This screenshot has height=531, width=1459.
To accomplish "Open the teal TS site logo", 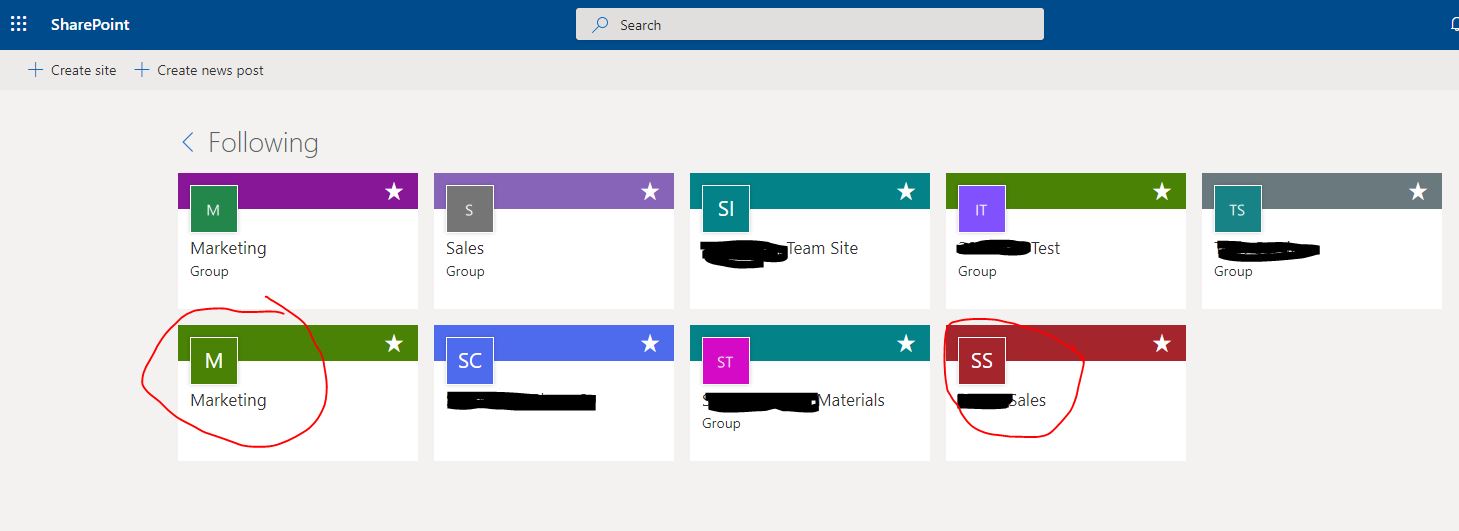I will point(1238,210).
